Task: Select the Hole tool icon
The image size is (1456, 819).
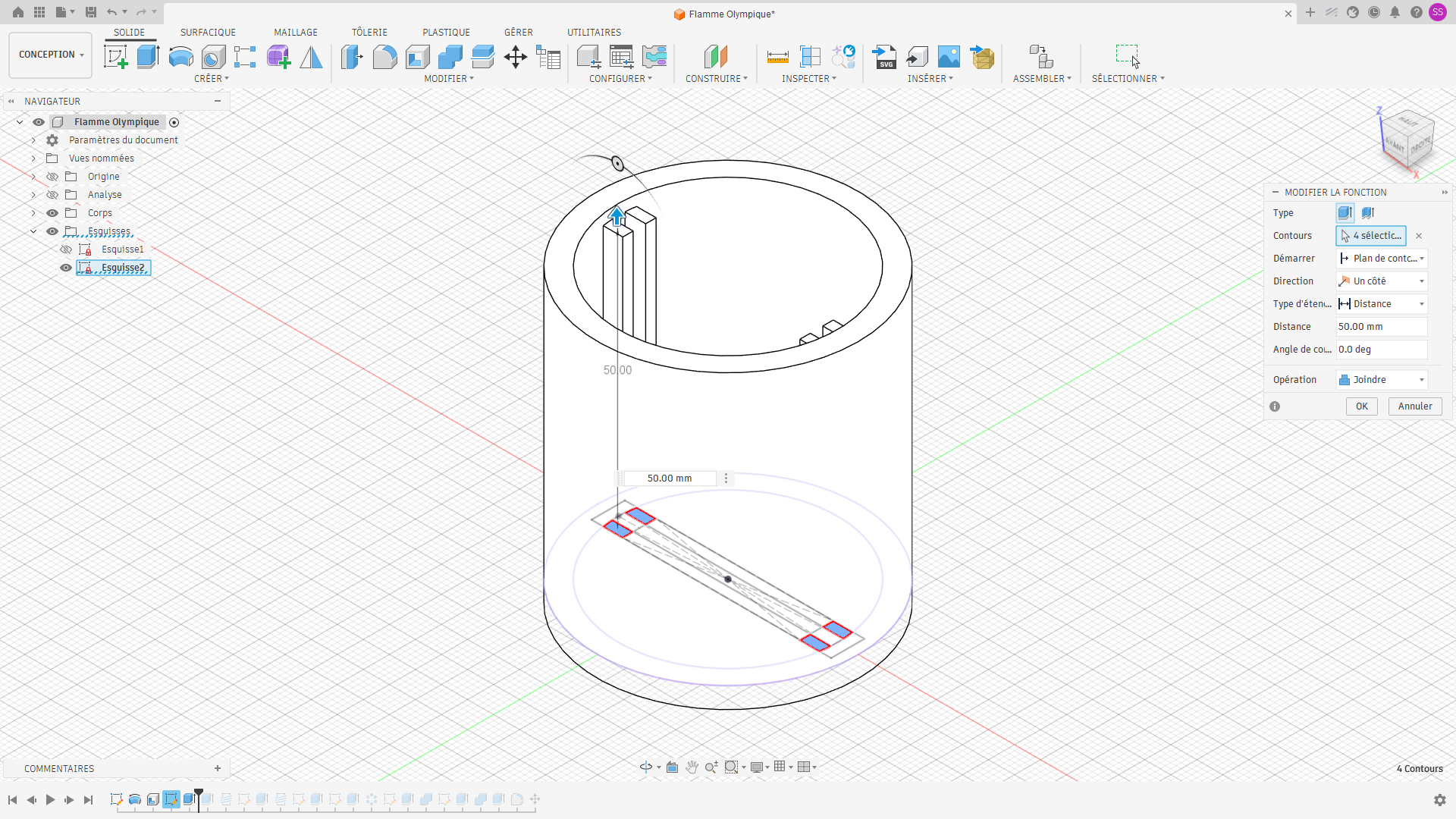Action: click(x=213, y=57)
